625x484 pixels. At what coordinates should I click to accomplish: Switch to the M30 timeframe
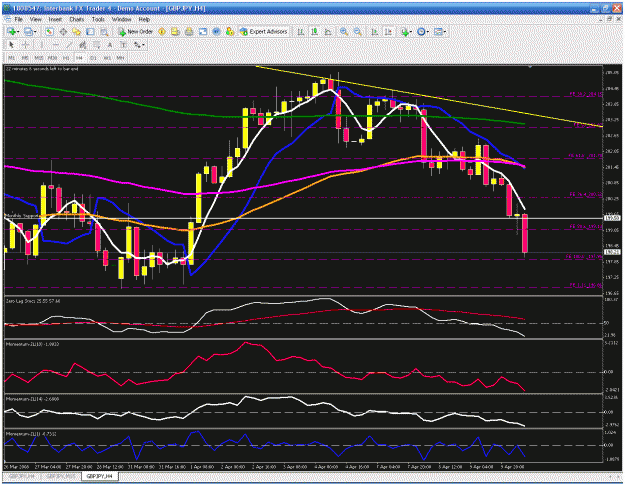(x=53, y=58)
